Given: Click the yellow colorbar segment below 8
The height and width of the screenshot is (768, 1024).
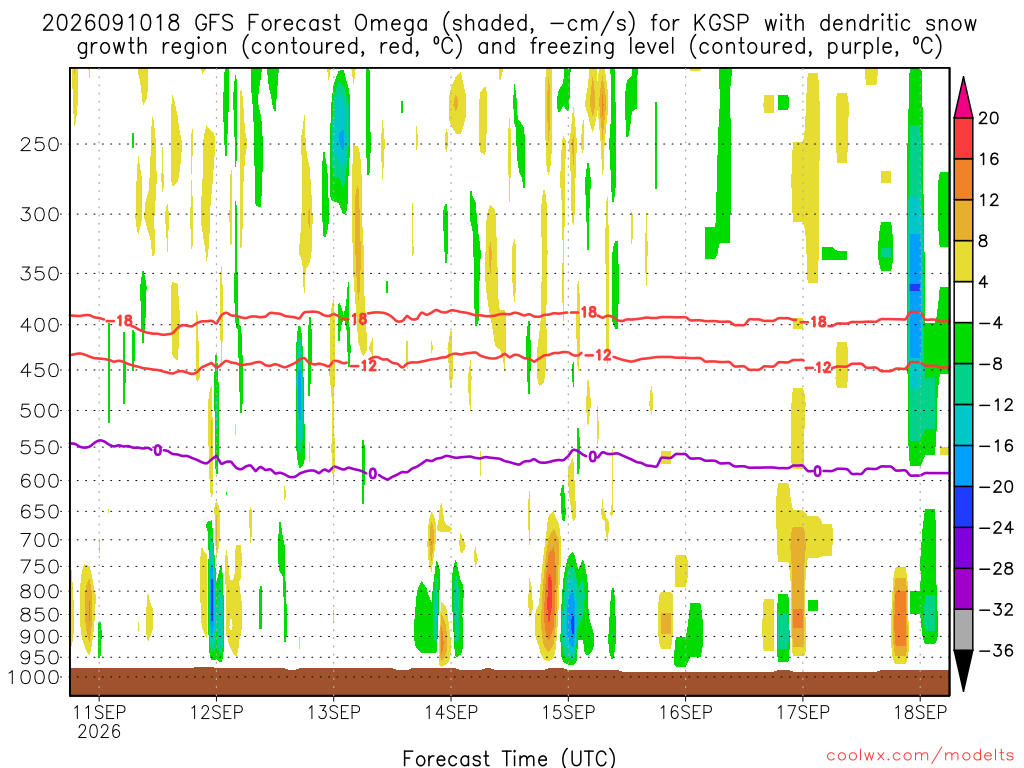Looking at the screenshot, I should [963, 261].
